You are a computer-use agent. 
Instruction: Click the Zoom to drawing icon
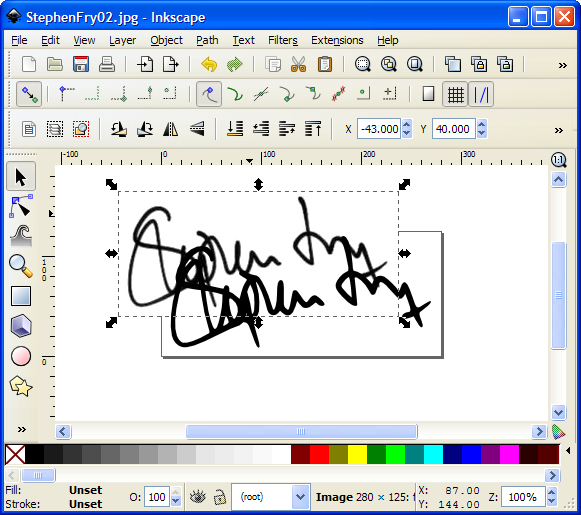tap(389, 64)
